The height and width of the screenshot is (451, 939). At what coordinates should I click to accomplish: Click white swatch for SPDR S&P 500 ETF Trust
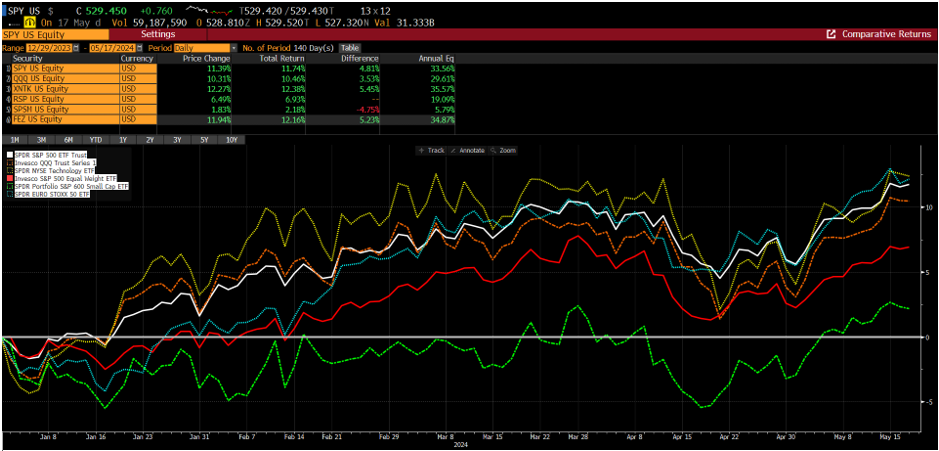8,155
